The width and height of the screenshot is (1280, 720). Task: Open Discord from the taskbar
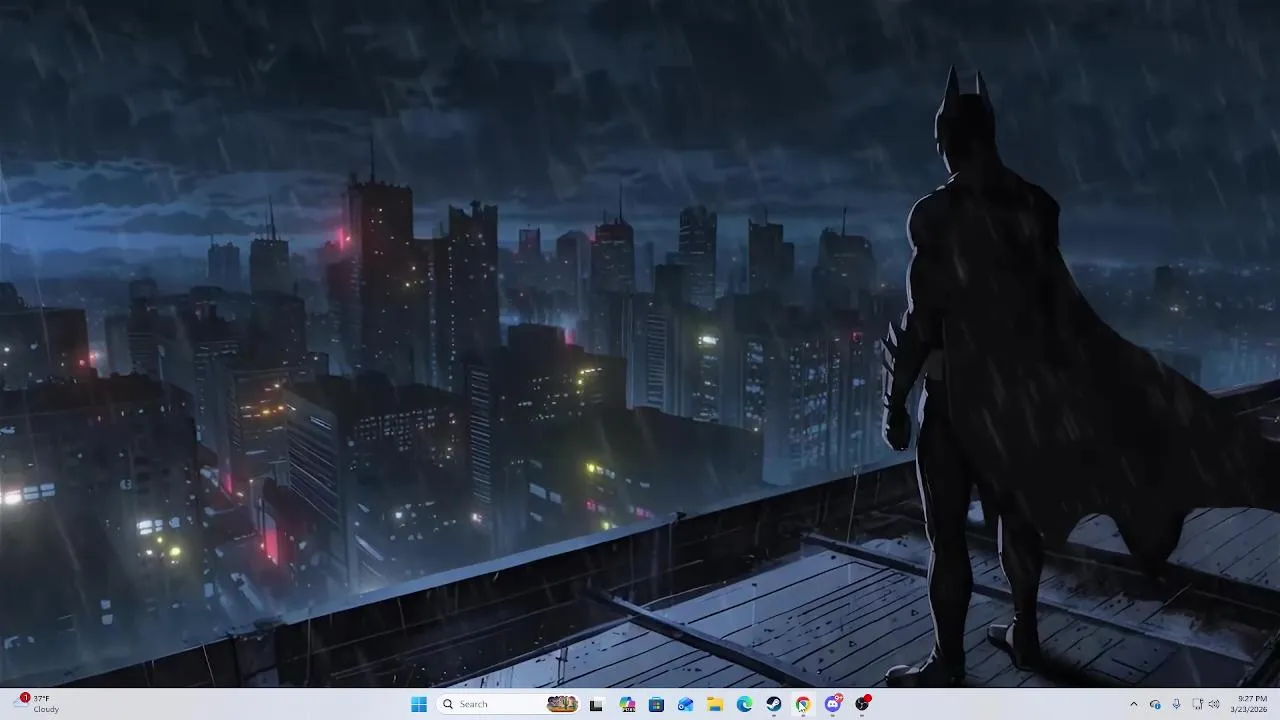click(833, 704)
